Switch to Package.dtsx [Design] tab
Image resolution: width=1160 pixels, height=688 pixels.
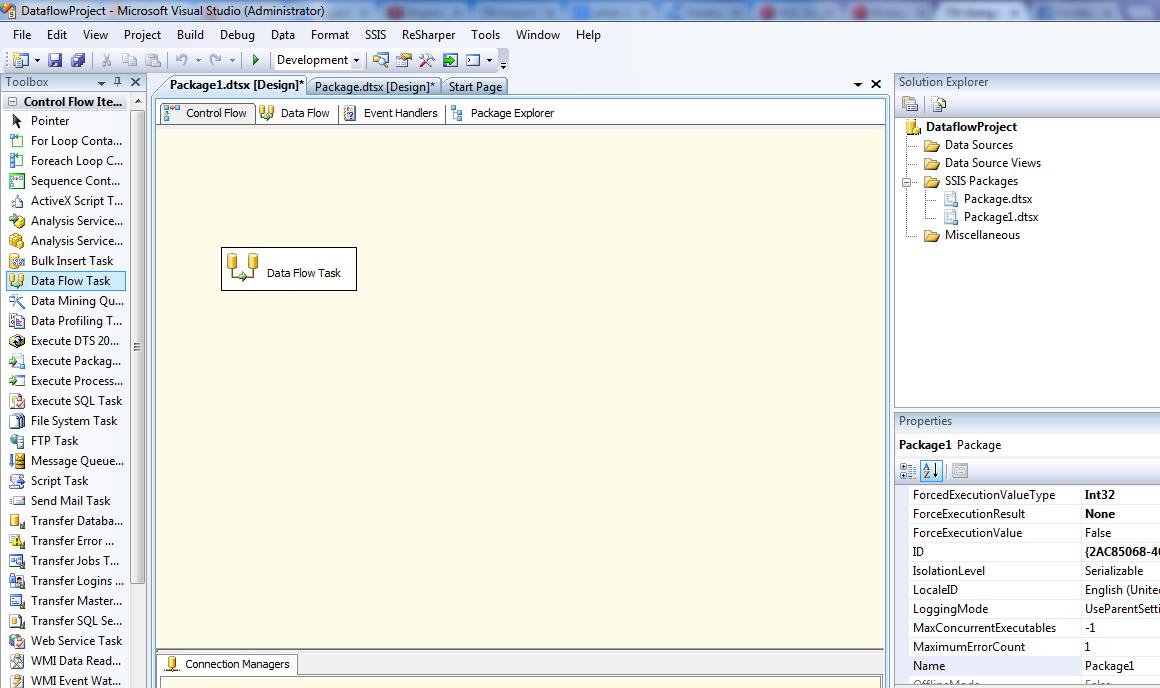(x=374, y=87)
